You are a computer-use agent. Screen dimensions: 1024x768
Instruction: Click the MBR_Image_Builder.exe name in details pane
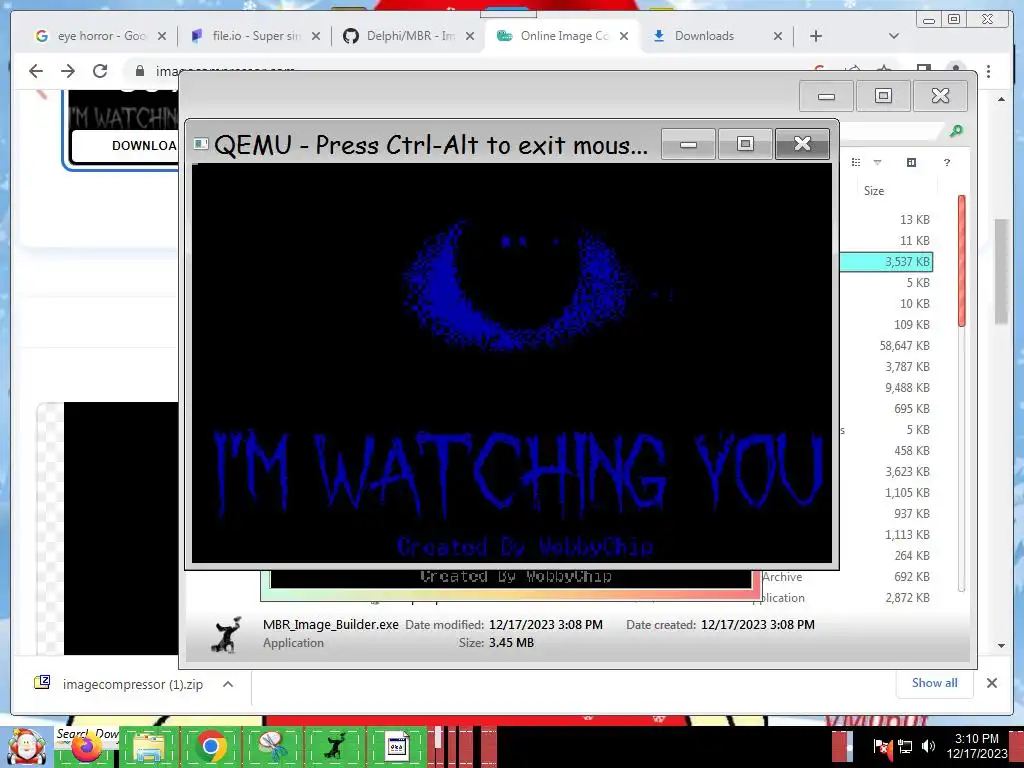tap(330, 624)
